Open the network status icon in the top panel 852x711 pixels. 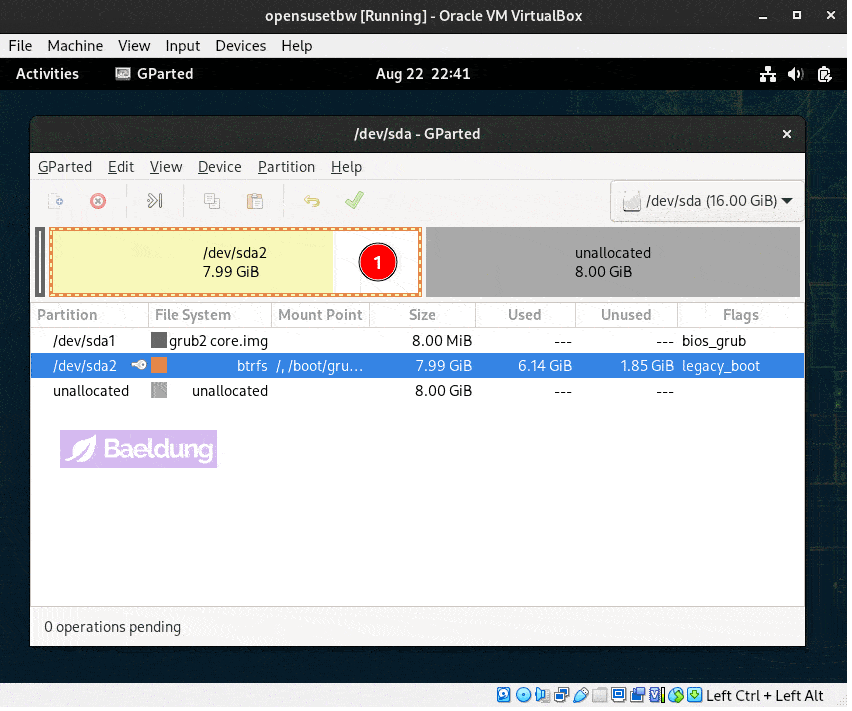pos(768,74)
